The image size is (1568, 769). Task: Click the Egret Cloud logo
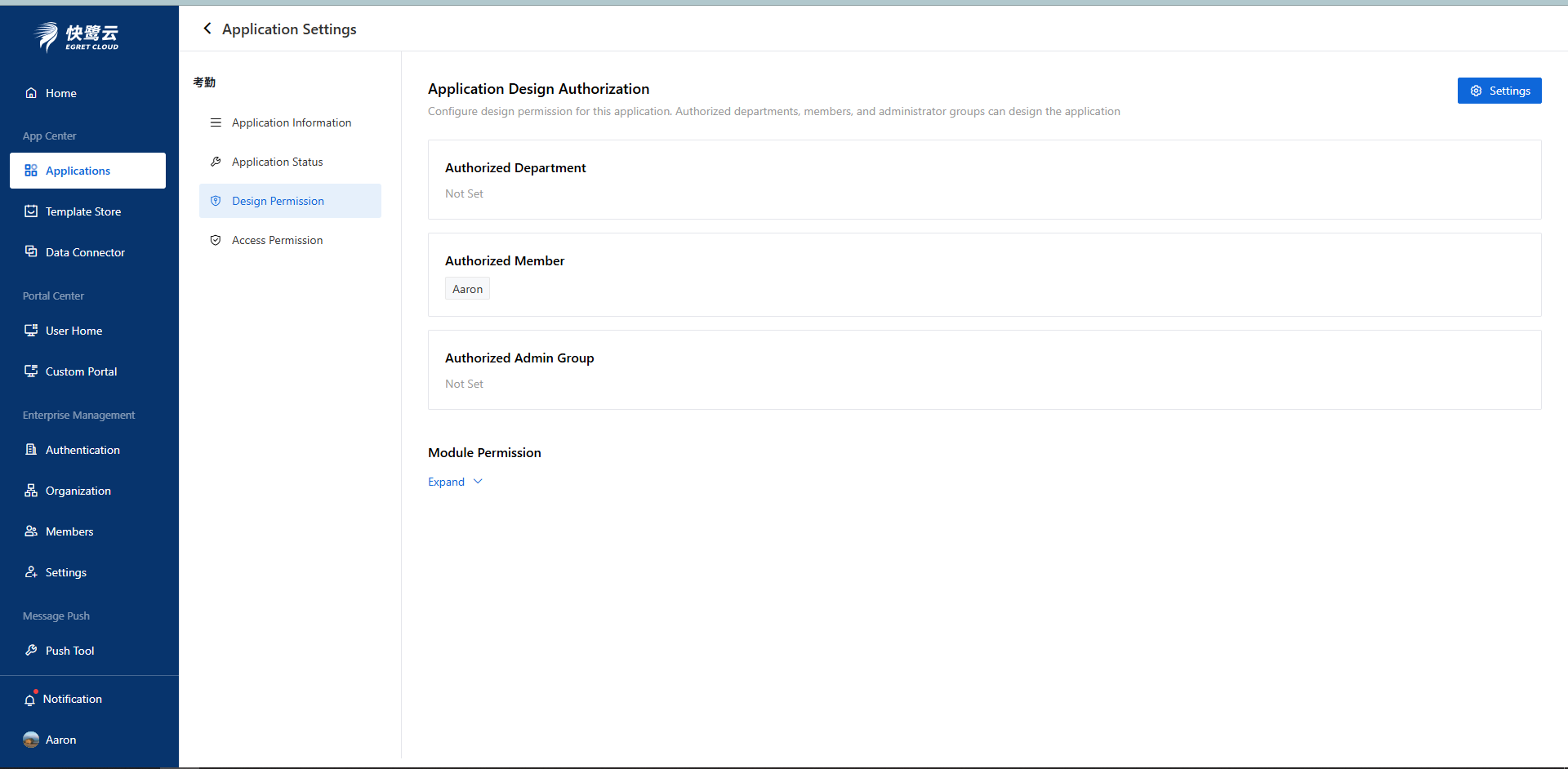78,36
